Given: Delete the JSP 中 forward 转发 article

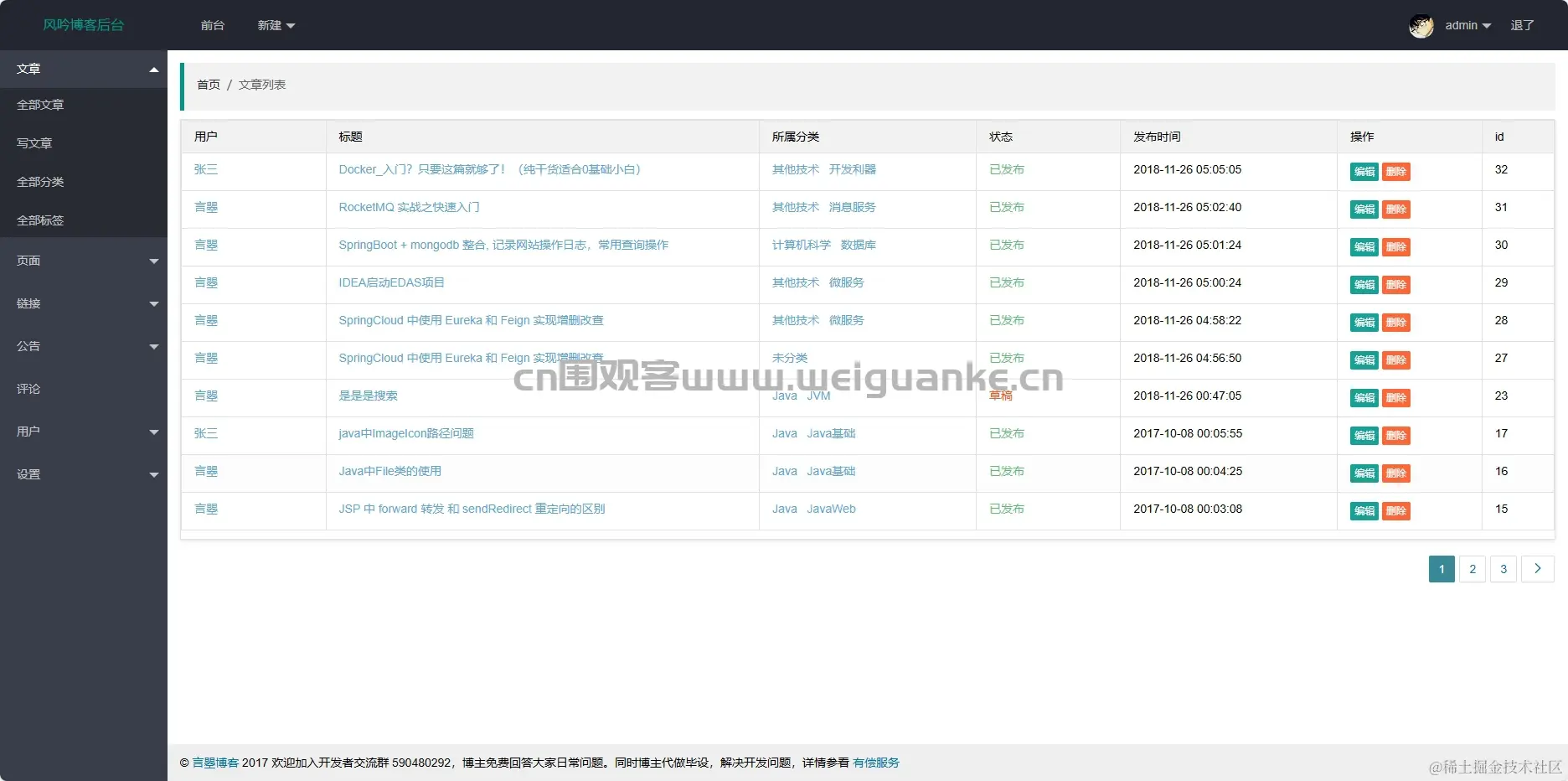Looking at the screenshot, I should 1396,511.
